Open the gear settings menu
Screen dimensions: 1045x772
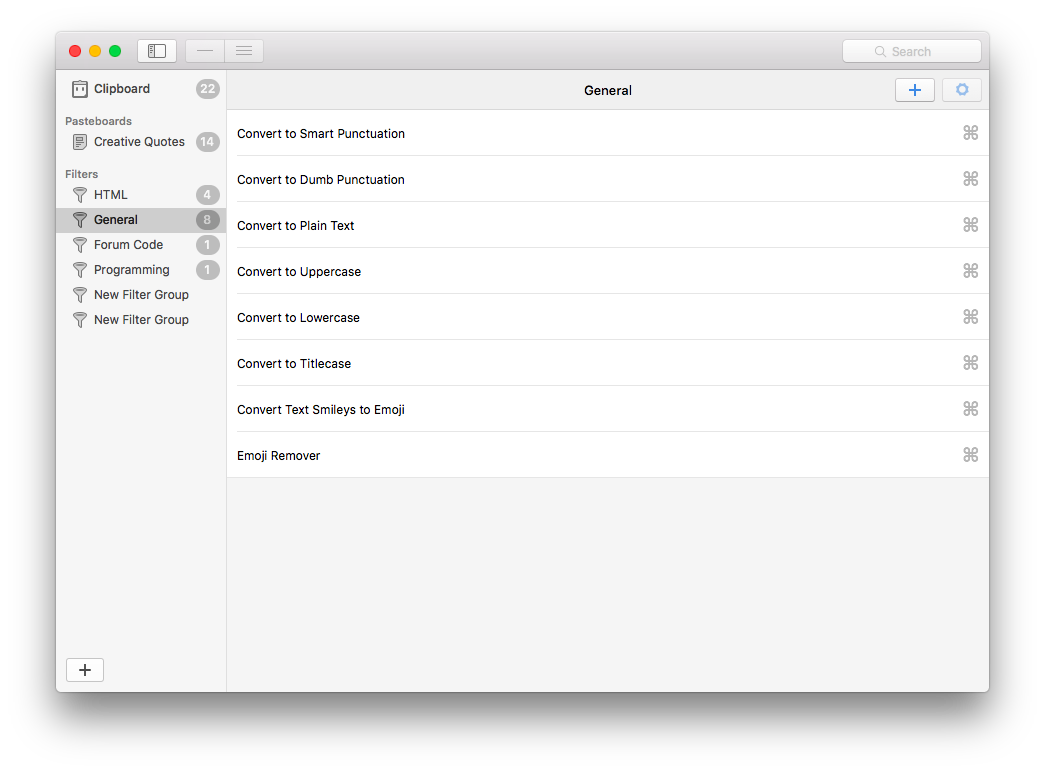point(961,90)
